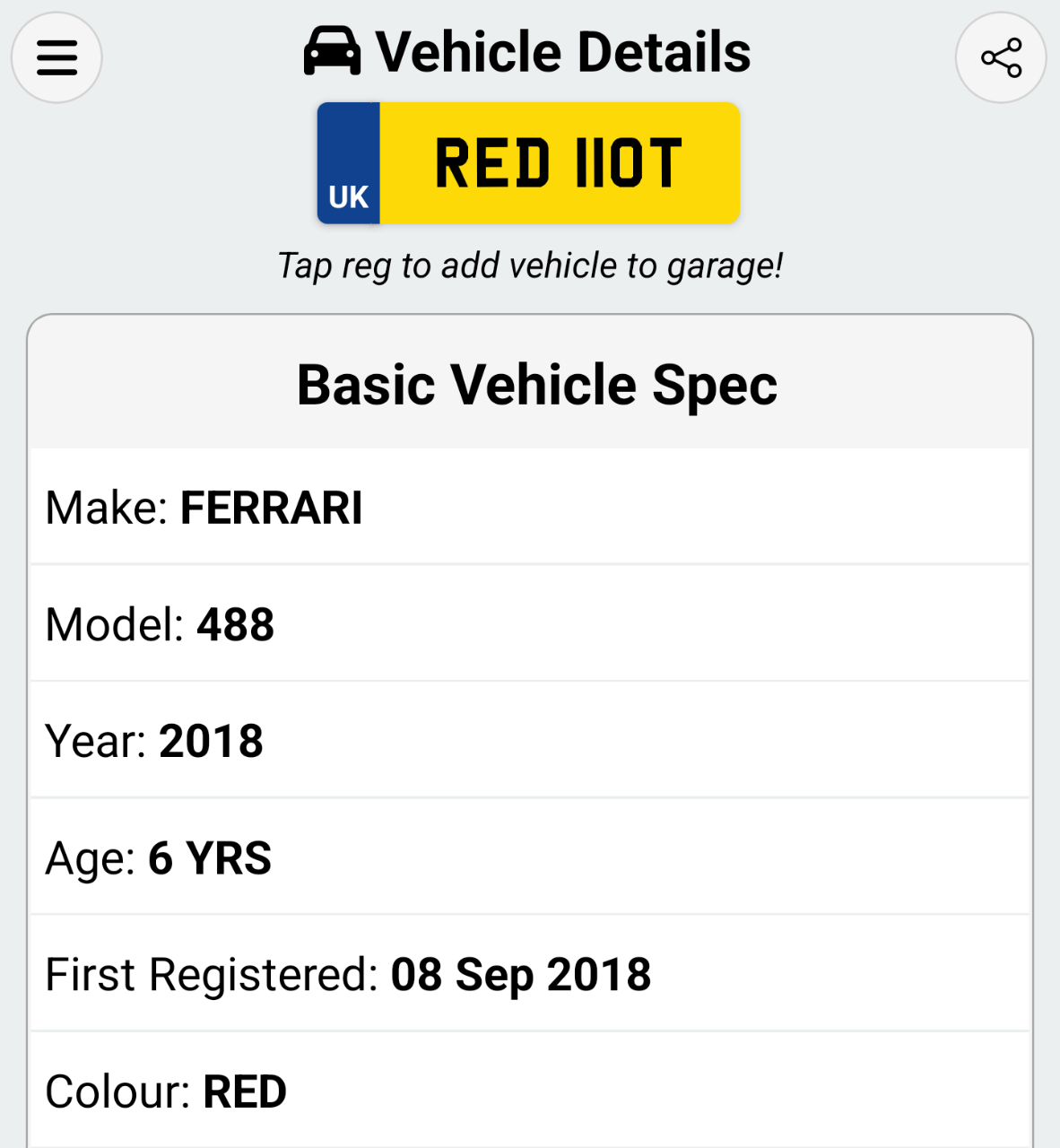Tap the Age row label
Screen dimensions: 1060x1148
pos(91,858)
